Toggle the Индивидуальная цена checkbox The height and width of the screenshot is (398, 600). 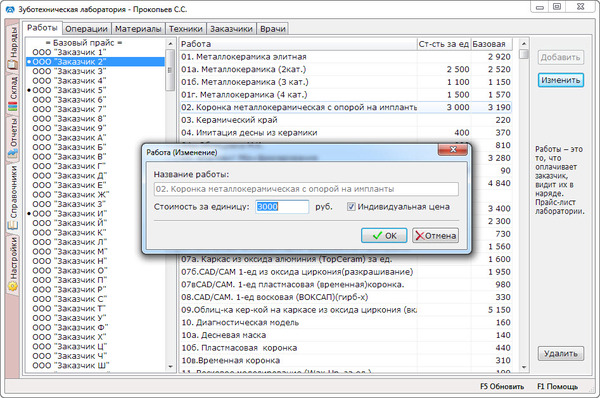(x=351, y=207)
